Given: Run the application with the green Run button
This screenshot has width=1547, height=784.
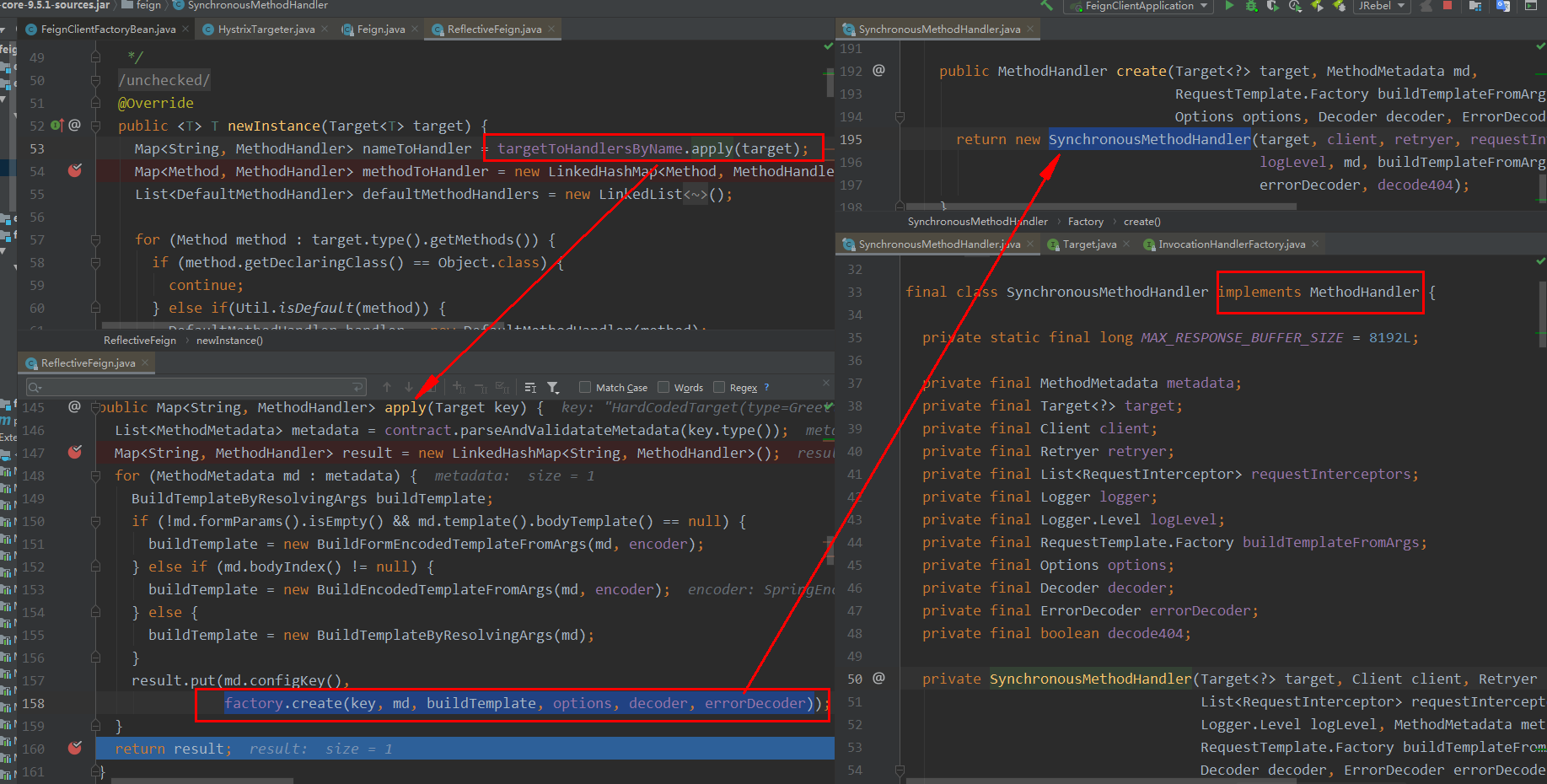Looking at the screenshot, I should tap(1229, 6).
